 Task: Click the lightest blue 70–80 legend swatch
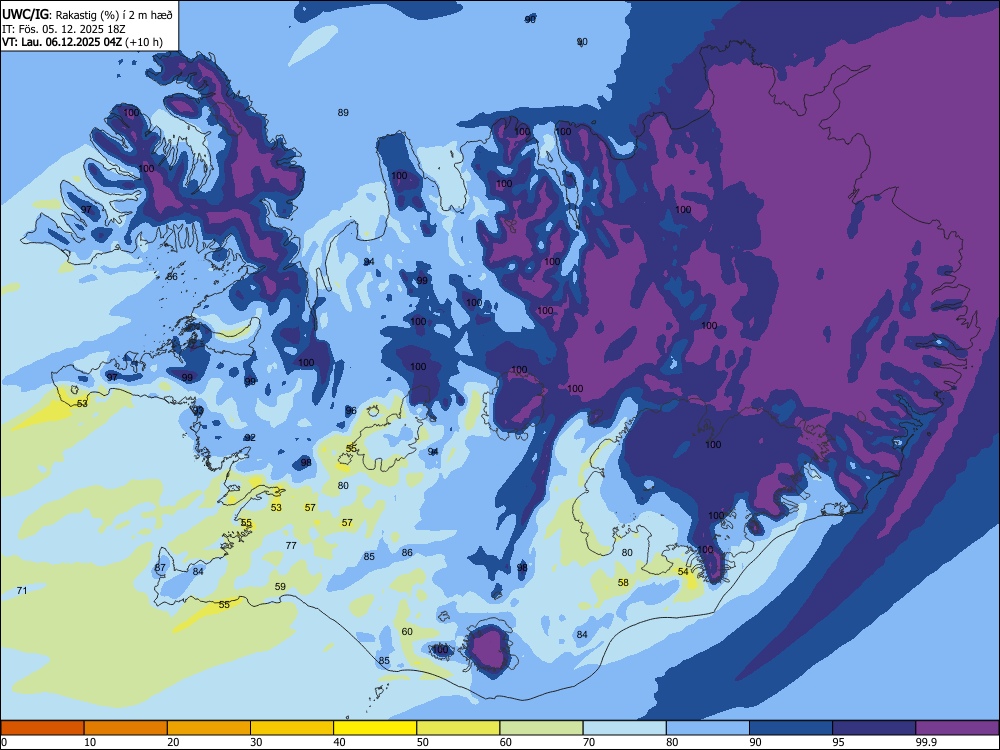click(624, 728)
